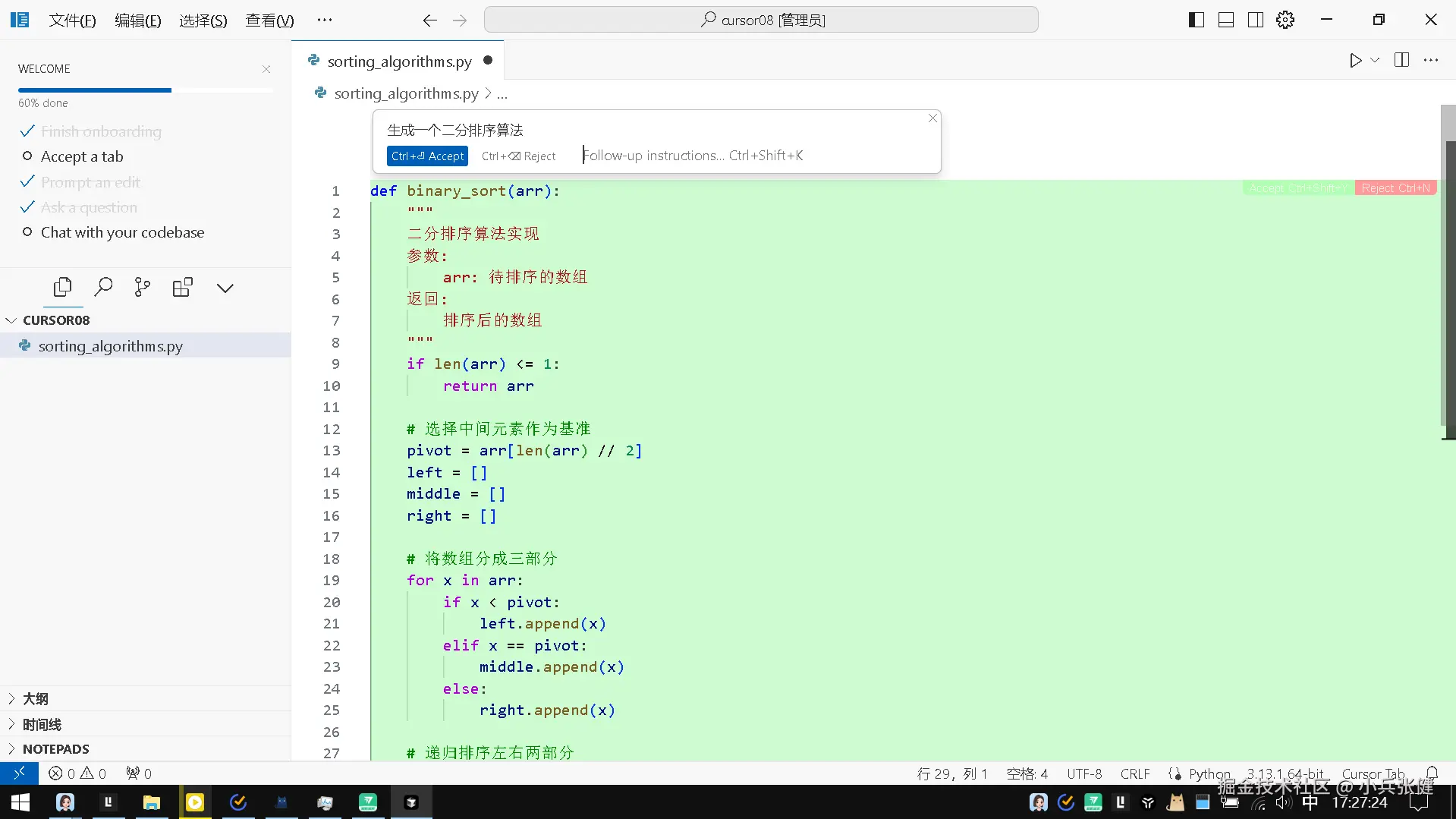The image size is (1456, 819).
Task: Change file encoding UTF-8
Action: [x=1084, y=773]
